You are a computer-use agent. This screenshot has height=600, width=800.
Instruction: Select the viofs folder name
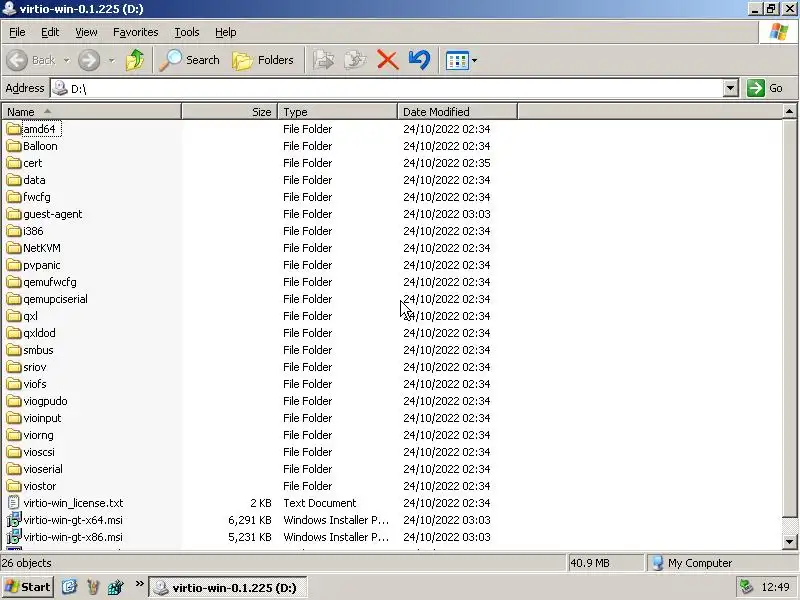35,384
